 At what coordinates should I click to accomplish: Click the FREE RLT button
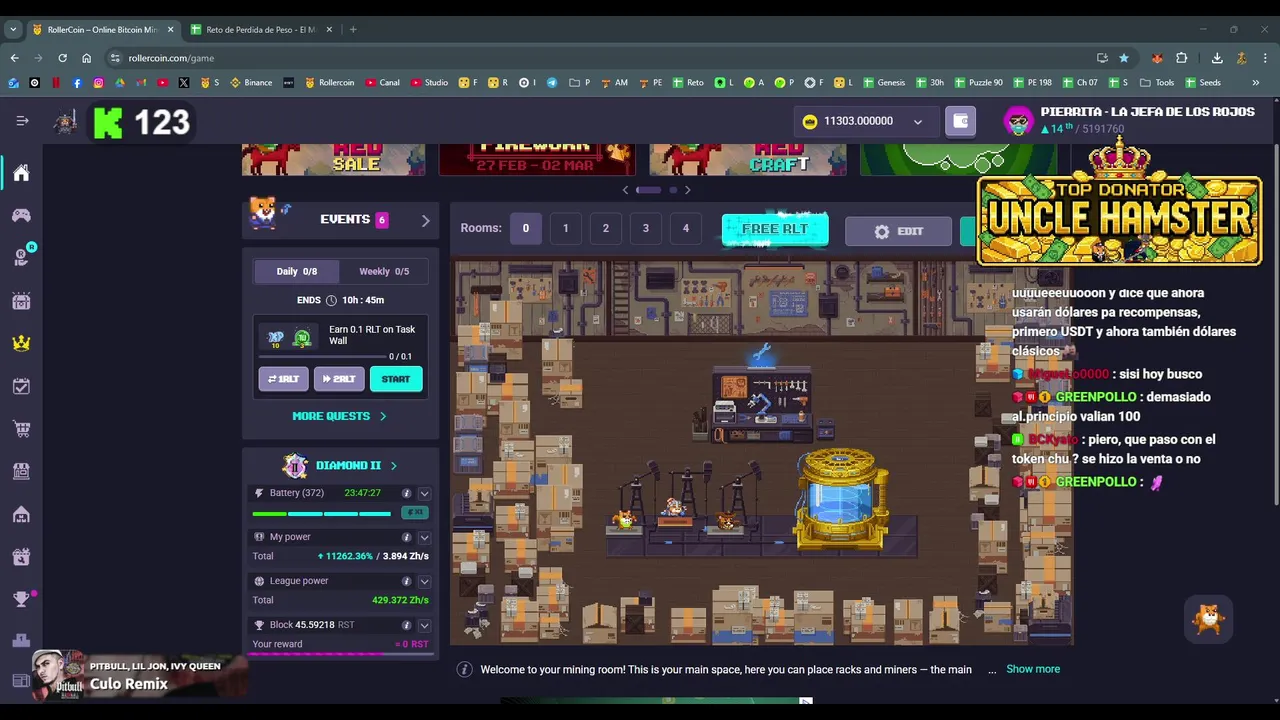pyautogui.click(x=775, y=229)
